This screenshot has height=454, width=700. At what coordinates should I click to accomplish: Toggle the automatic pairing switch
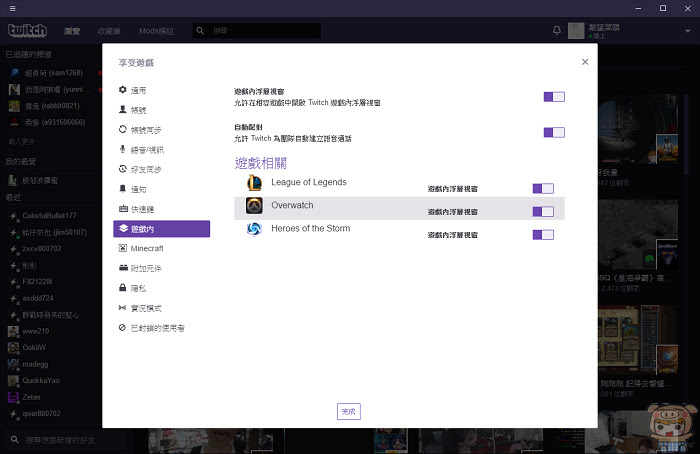tap(554, 133)
